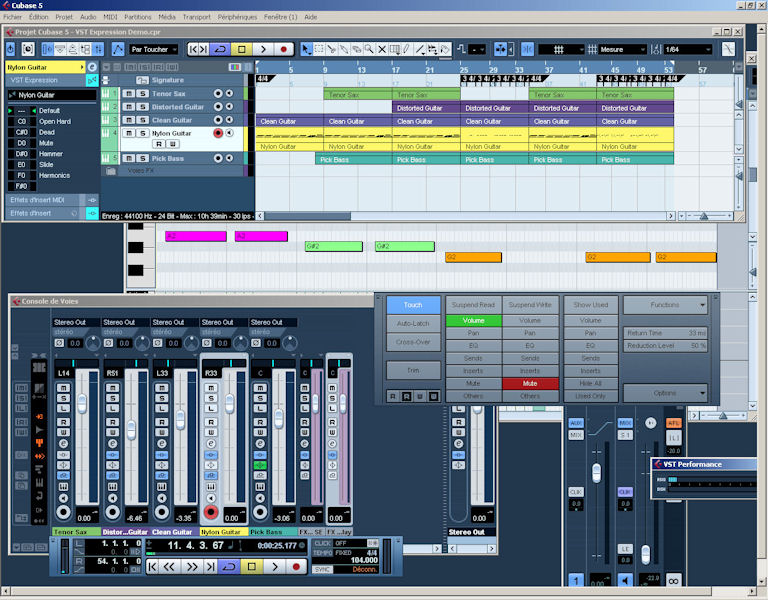
Task: Click the Quantize icon at toolbar end
Action: coord(728,49)
